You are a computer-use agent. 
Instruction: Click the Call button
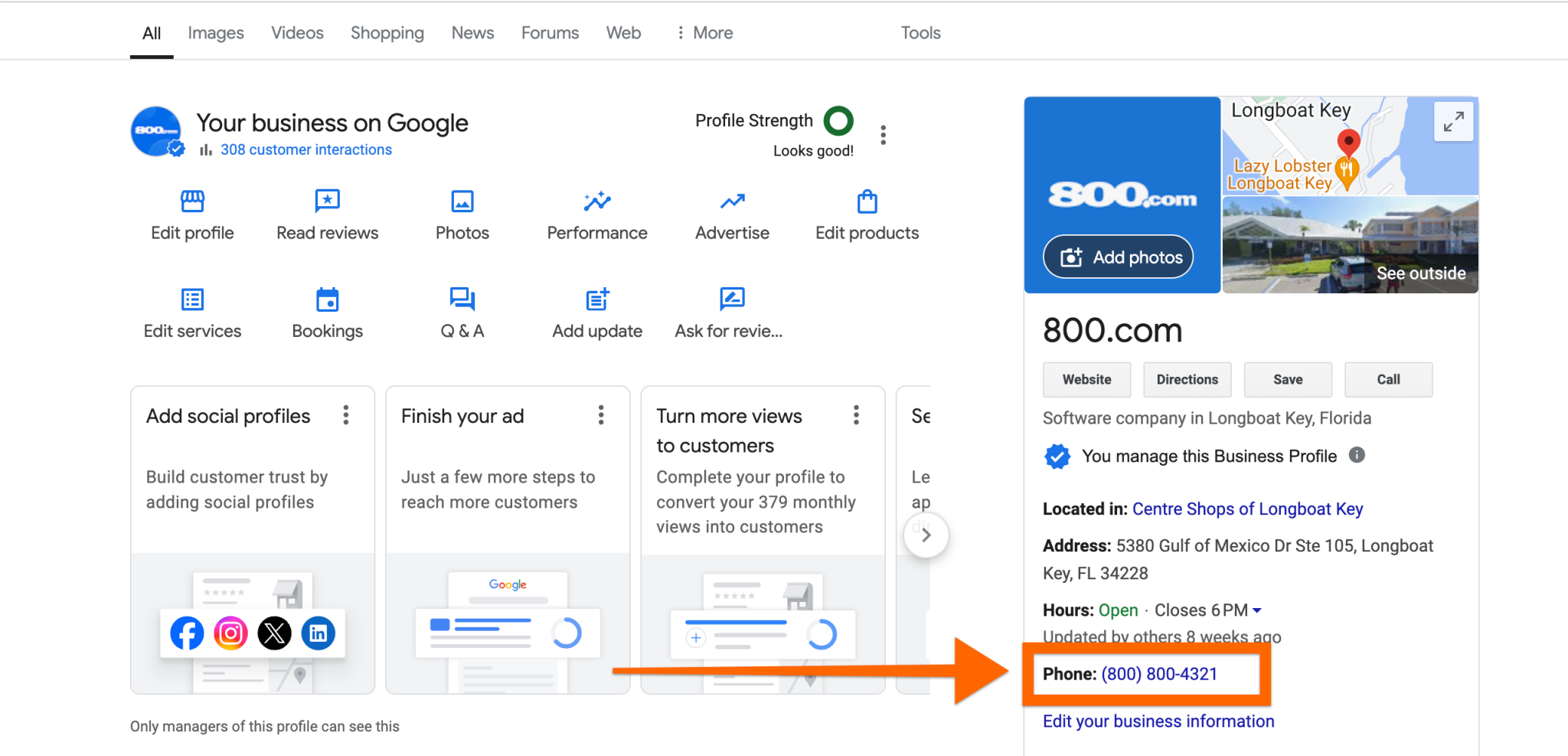pyautogui.click(x=1388, y=380)
